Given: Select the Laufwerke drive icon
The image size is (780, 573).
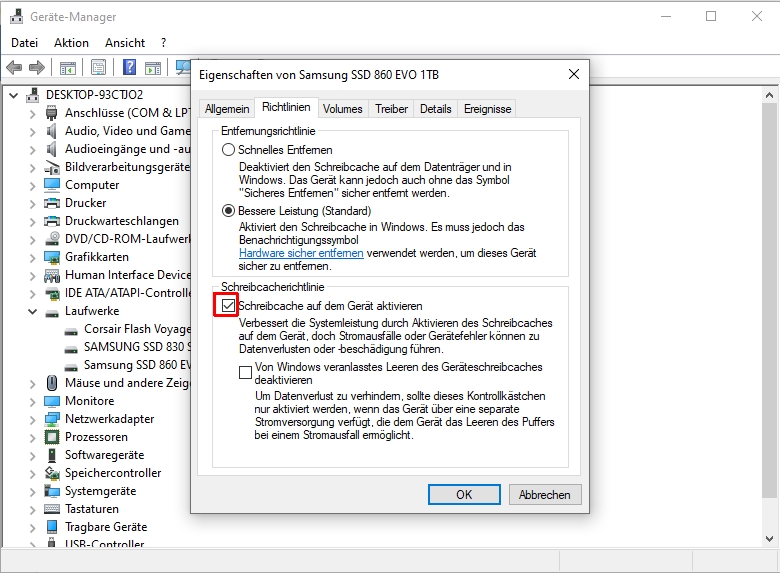Looking at the screenshot, I should point(52,313).
